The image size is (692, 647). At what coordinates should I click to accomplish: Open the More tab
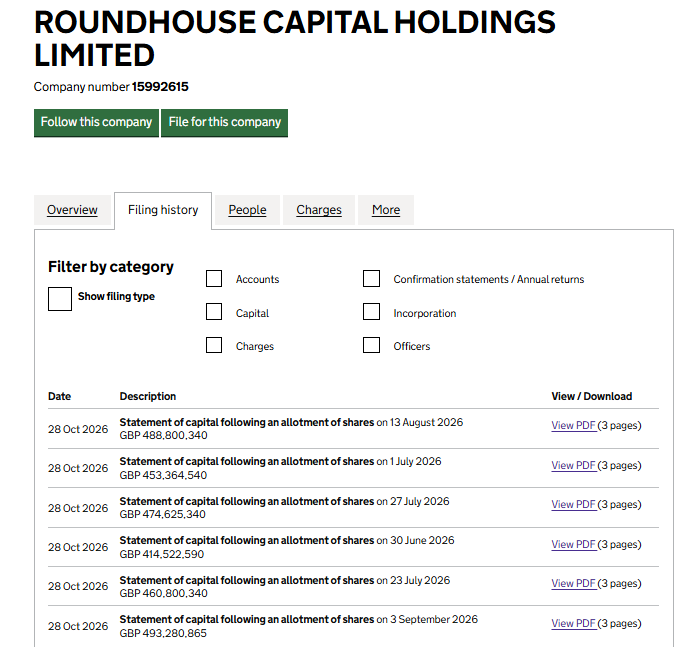[386, 210]
